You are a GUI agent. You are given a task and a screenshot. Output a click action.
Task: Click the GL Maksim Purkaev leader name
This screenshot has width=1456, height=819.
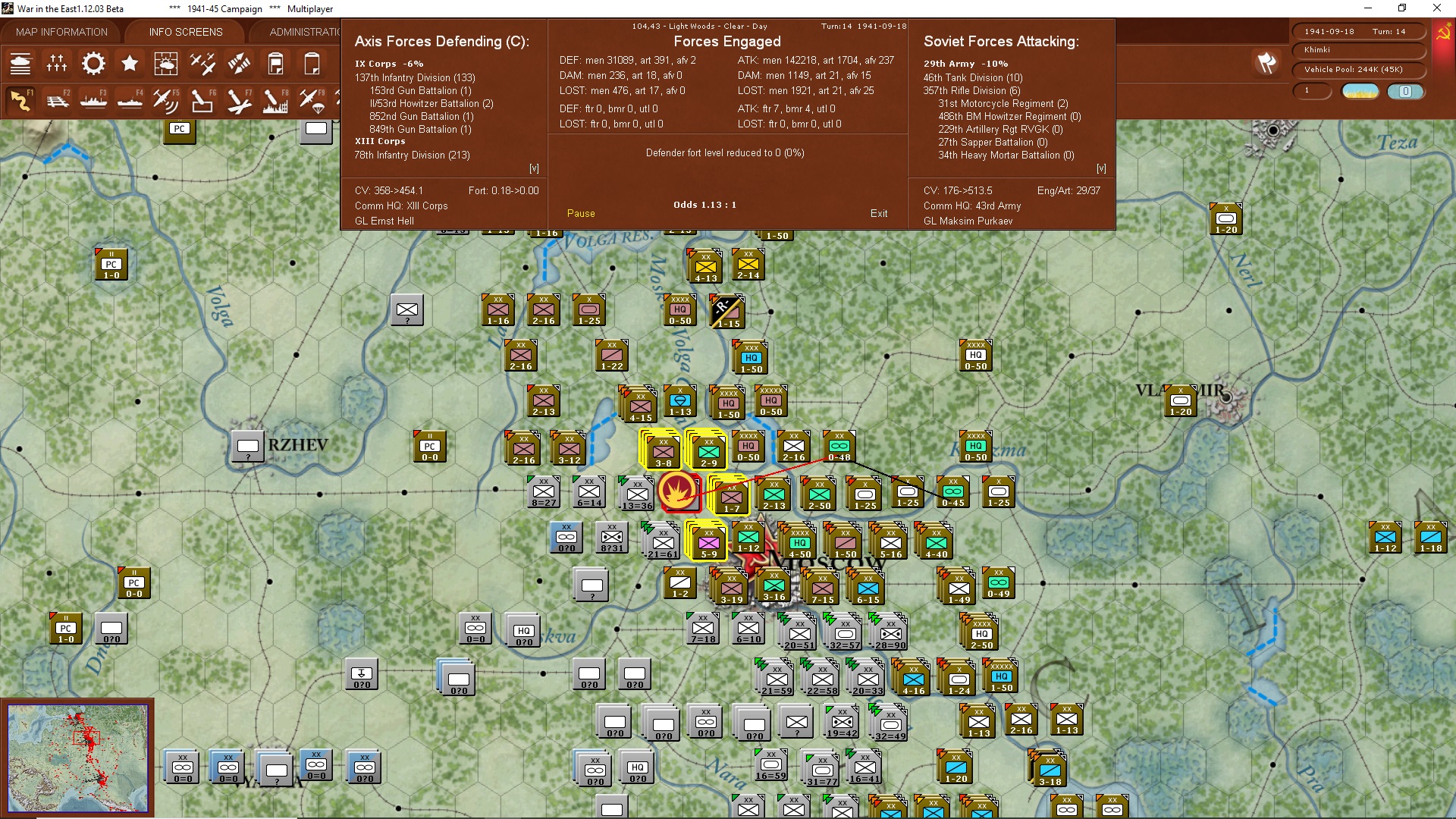(x=968, y=221)
